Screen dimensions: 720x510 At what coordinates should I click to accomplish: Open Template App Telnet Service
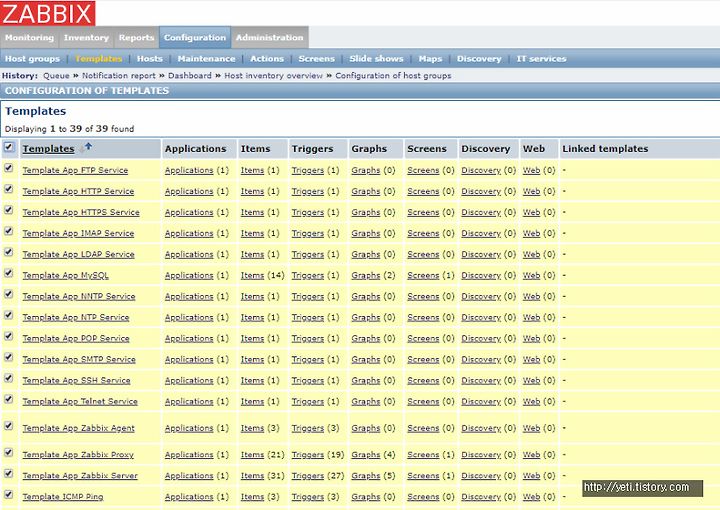coord(80,402)
